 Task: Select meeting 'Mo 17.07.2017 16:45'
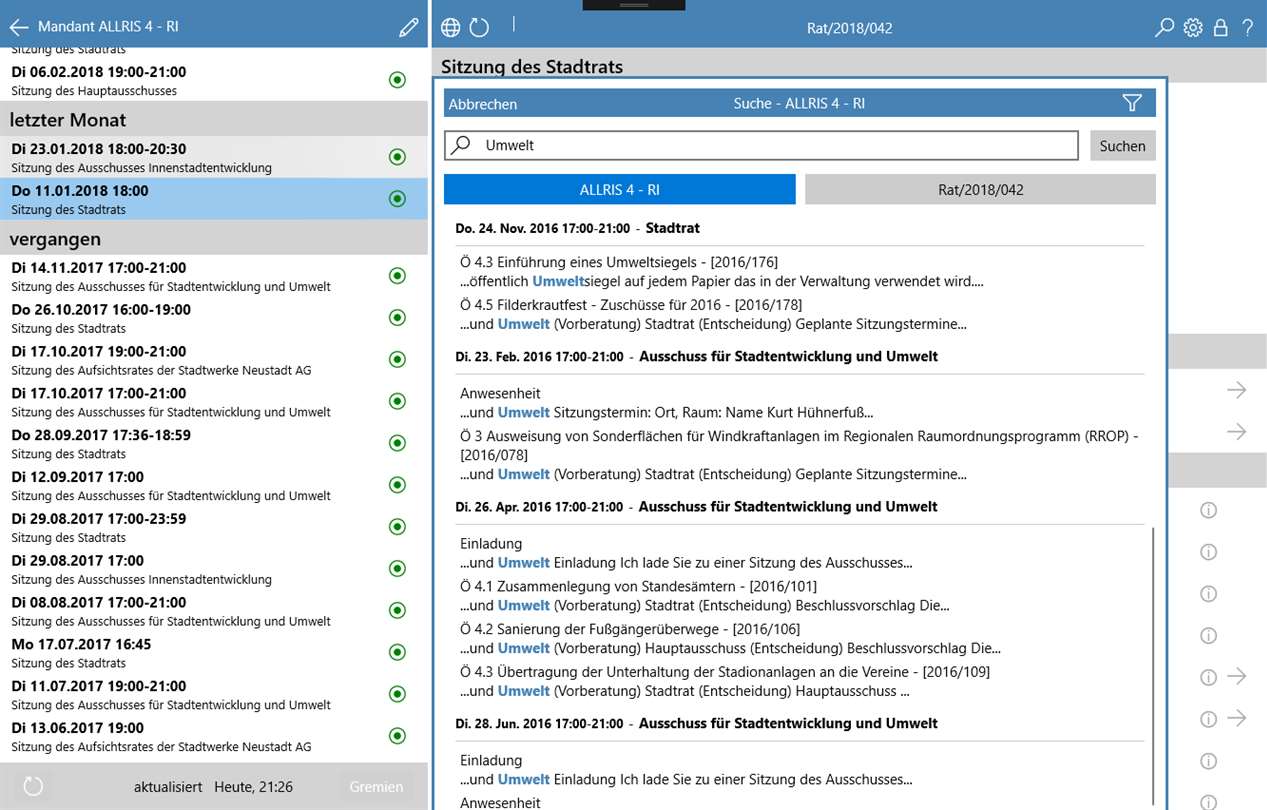214,653
